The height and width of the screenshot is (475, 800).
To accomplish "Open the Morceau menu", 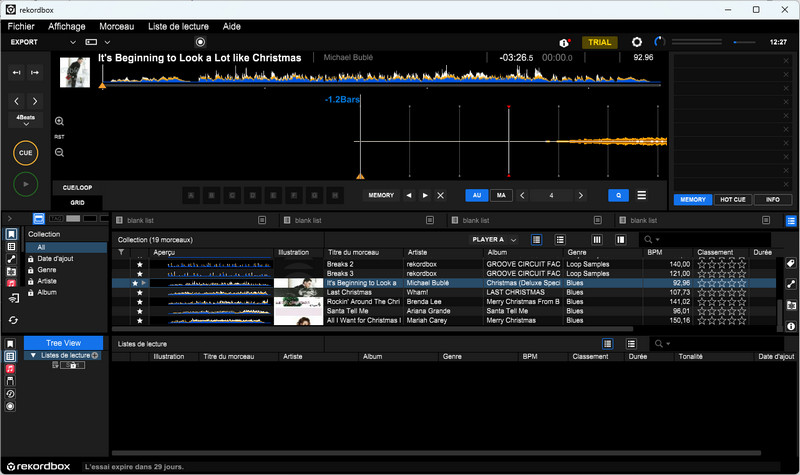I will pos(116,27).
